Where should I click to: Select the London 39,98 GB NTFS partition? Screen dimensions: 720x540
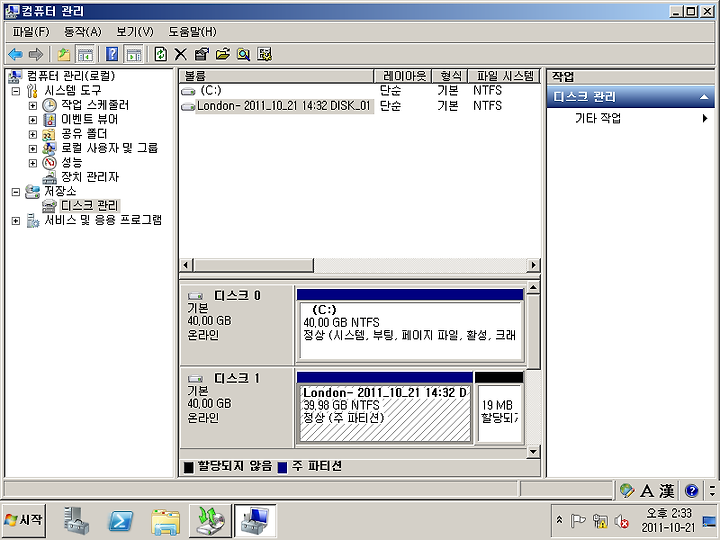tap(385, 408)
